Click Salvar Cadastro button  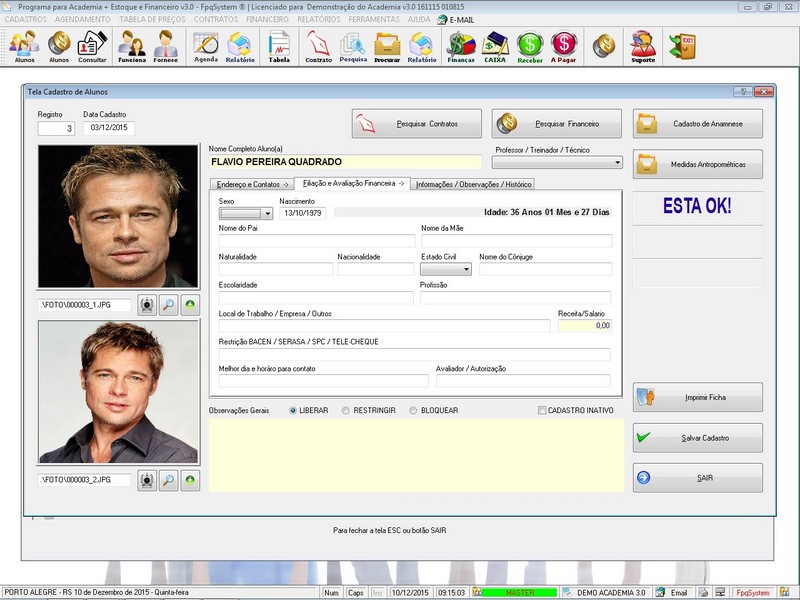698,438
